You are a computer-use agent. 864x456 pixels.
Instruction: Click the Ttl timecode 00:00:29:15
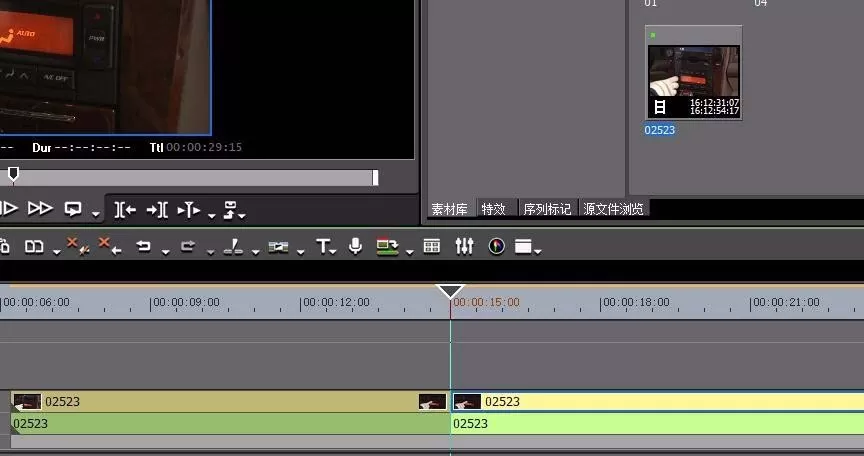204,147
